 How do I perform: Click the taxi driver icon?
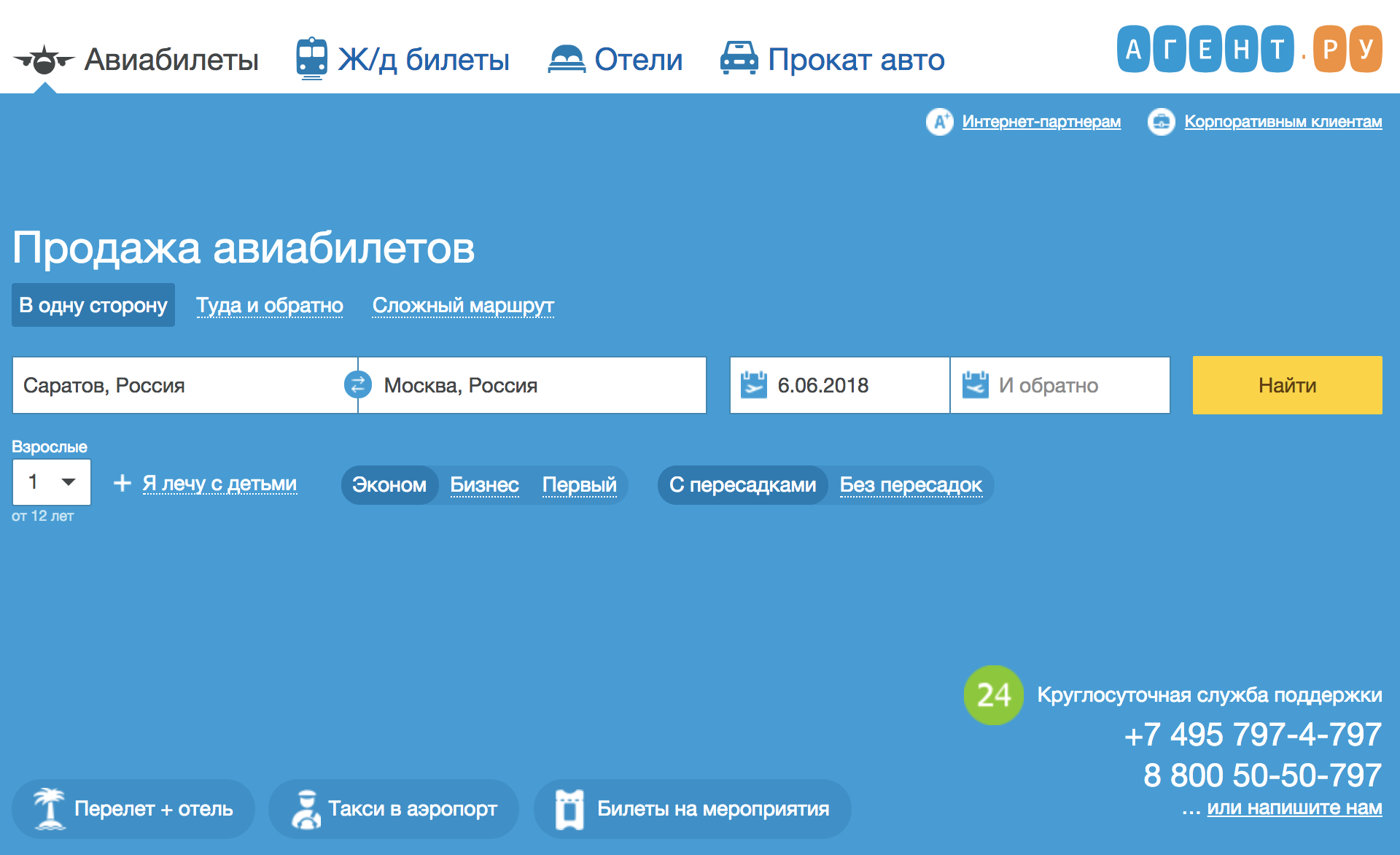pos(306,809)
